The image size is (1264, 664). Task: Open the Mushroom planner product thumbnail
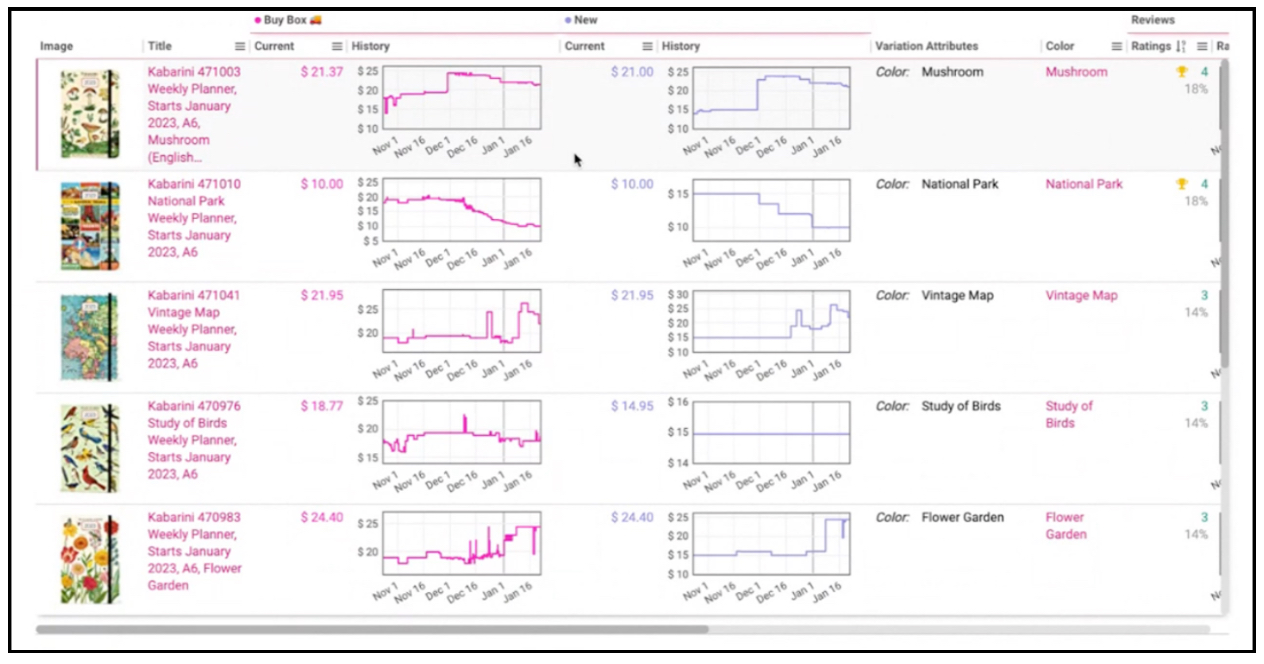click(x=90, y=113)
